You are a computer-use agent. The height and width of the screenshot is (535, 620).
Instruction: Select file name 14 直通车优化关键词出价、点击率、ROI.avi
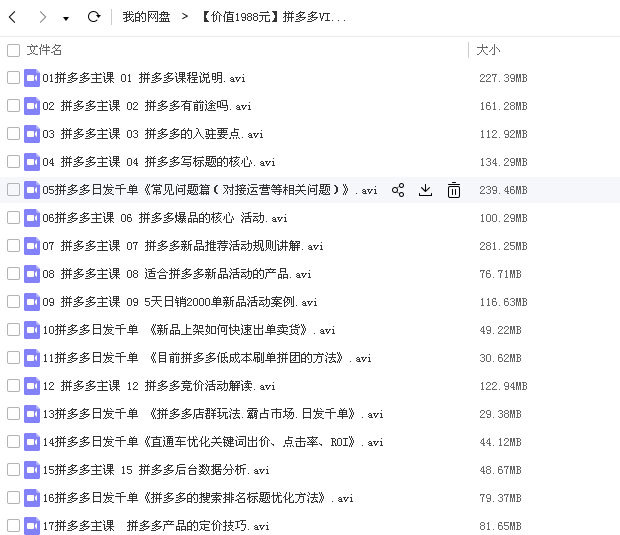tap(213, 442)
